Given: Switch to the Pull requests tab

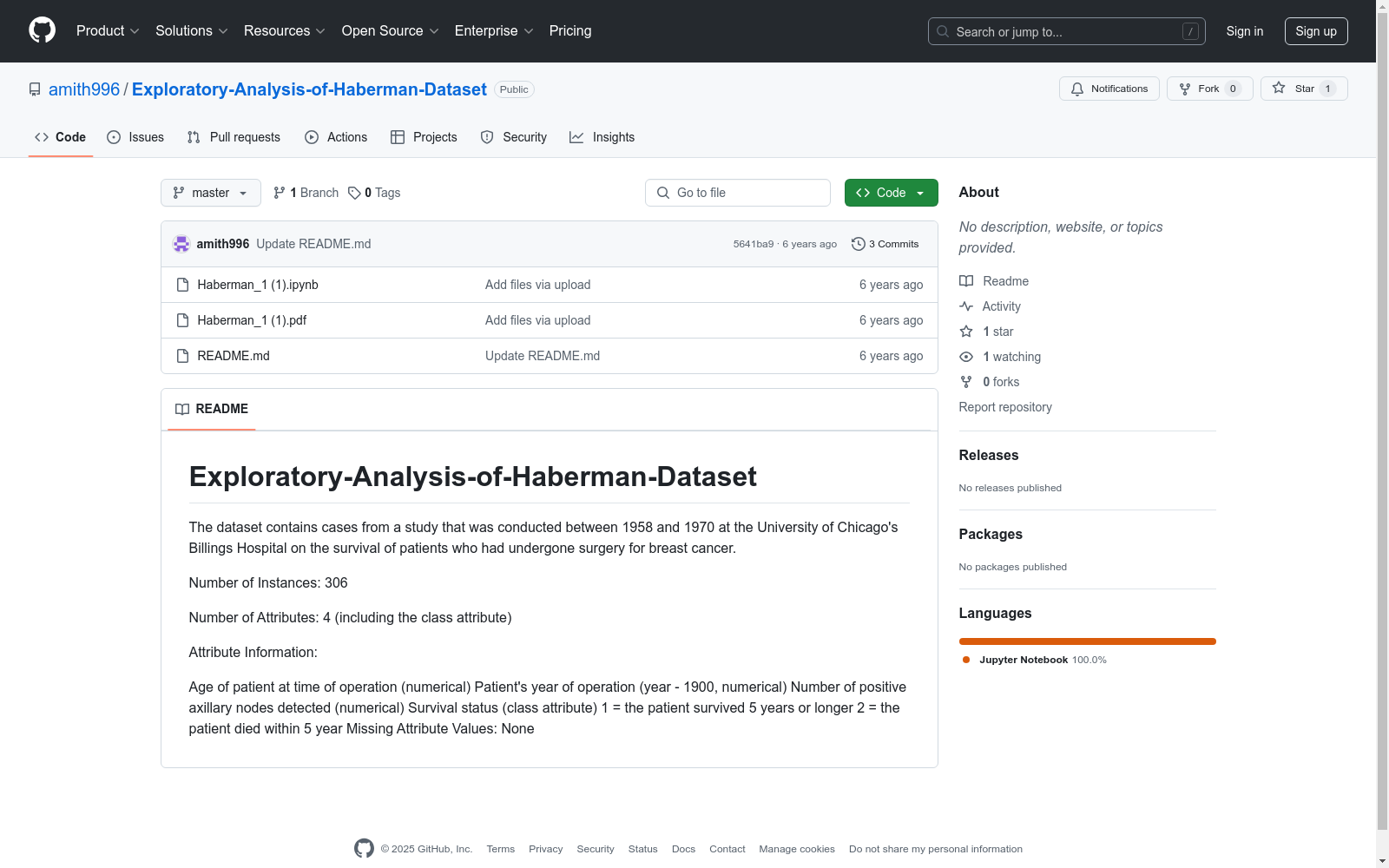Looking at the screenshot, I should point(234,137).
